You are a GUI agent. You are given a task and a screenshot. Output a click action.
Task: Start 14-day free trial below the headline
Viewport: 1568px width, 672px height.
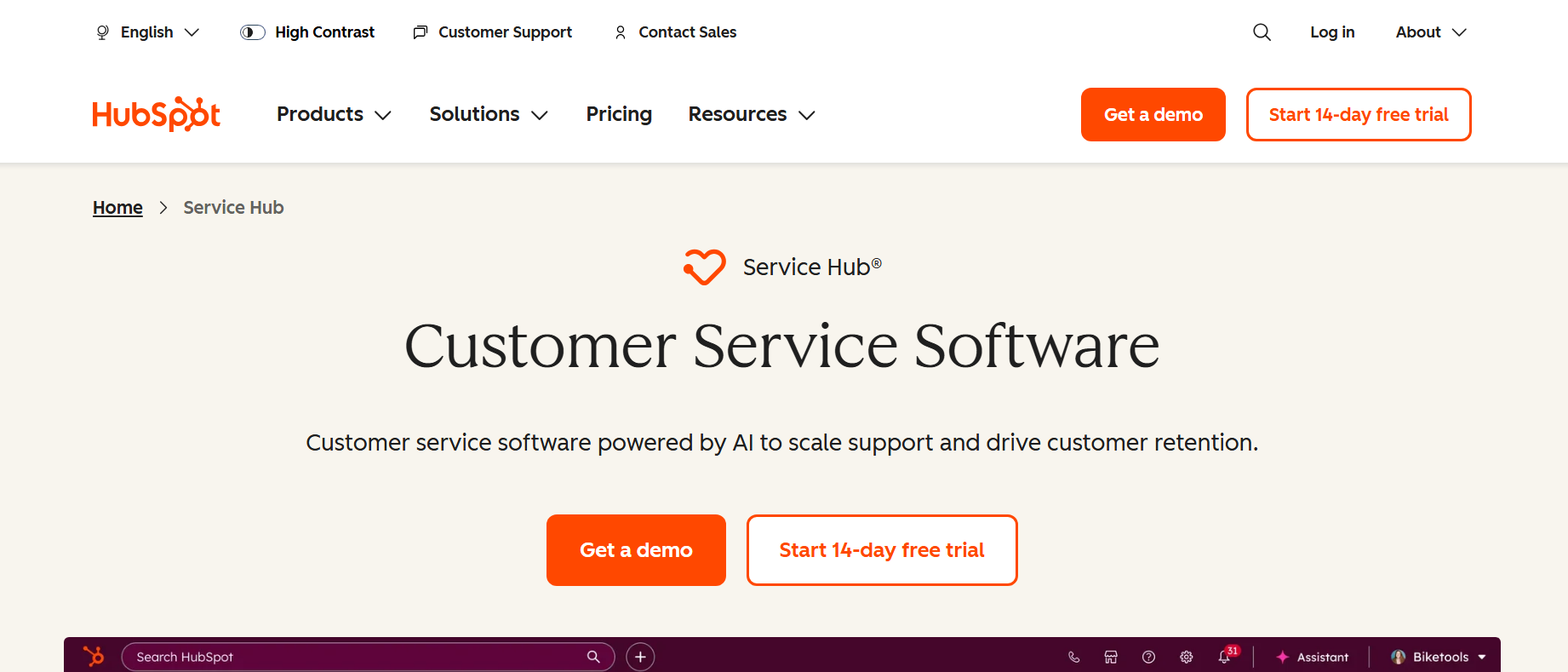(x=882, y=550)
